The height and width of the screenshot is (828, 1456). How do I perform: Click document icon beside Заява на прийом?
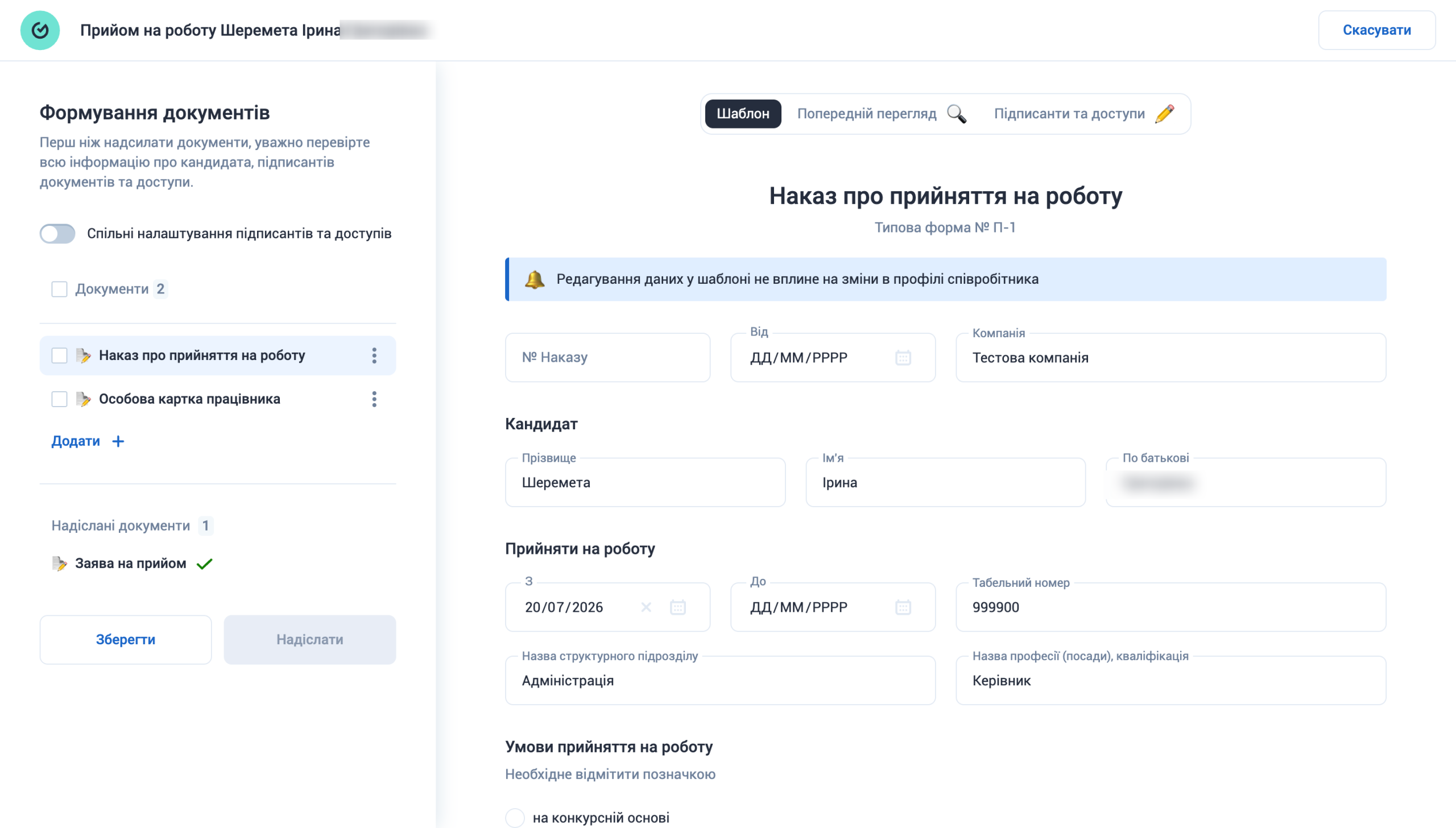pyautogui.click(x=59, y=564)
